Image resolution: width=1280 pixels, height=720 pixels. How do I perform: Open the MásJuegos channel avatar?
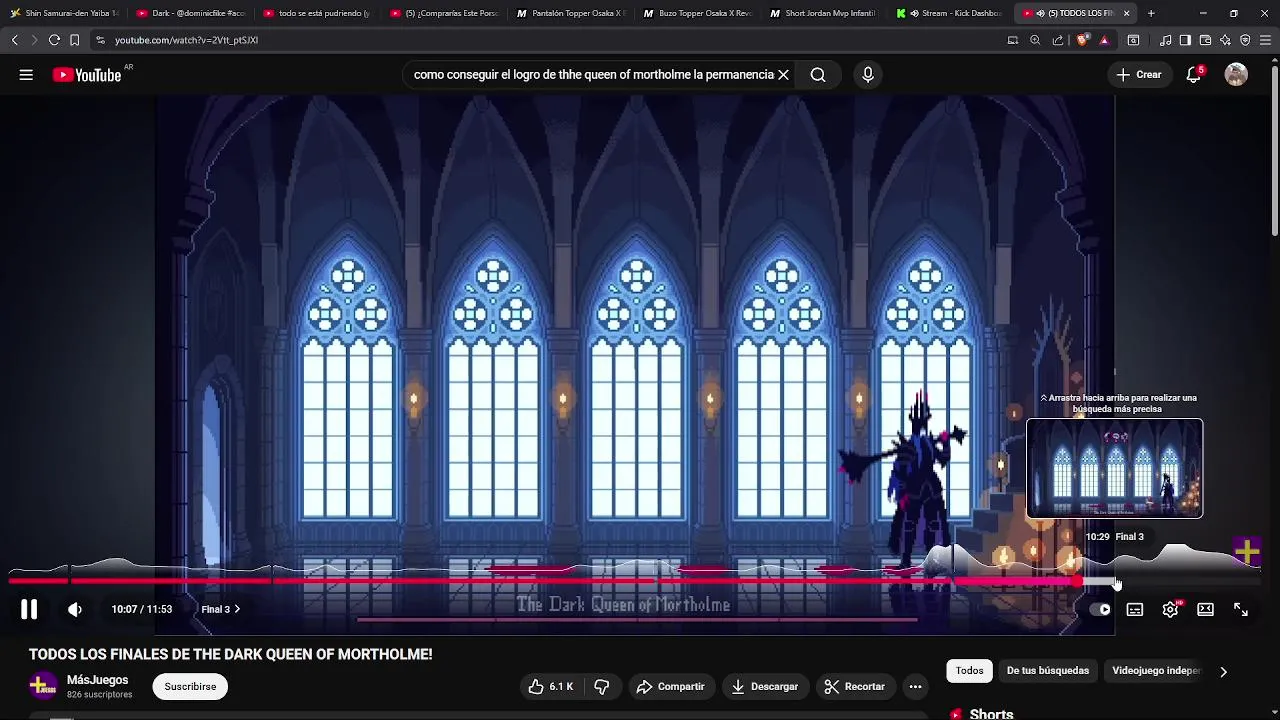click(43, 686)
